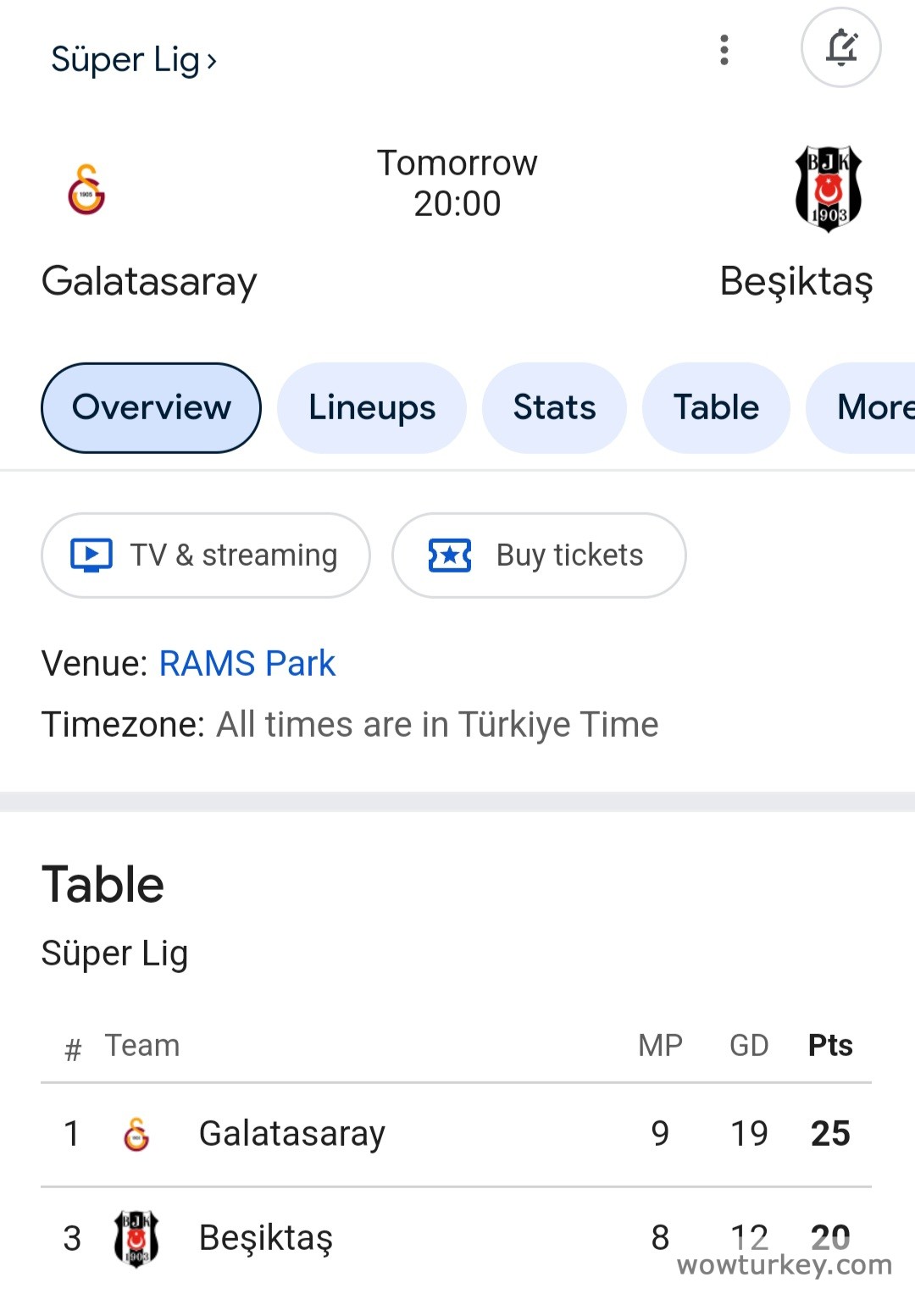Tap Beşiktaş logo in the standings table
This screenshot has height=1316, width=915.
point(136,1238)
